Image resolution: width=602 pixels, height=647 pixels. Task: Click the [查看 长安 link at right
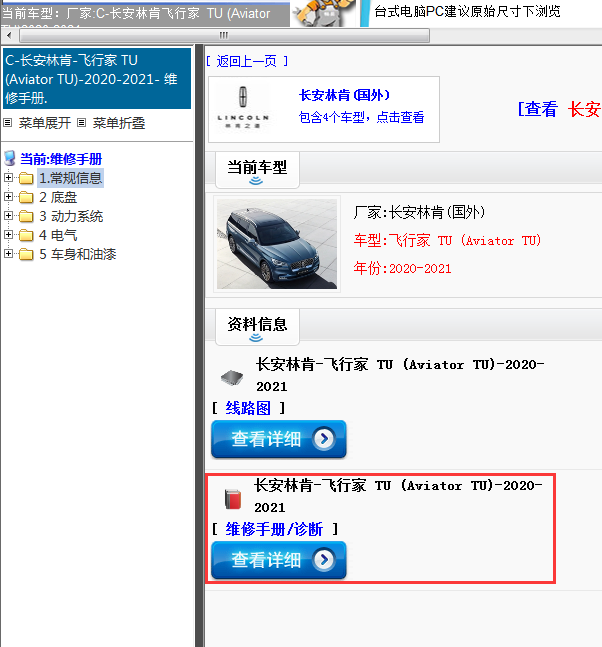pyautogui.click(x=560, y=109)
